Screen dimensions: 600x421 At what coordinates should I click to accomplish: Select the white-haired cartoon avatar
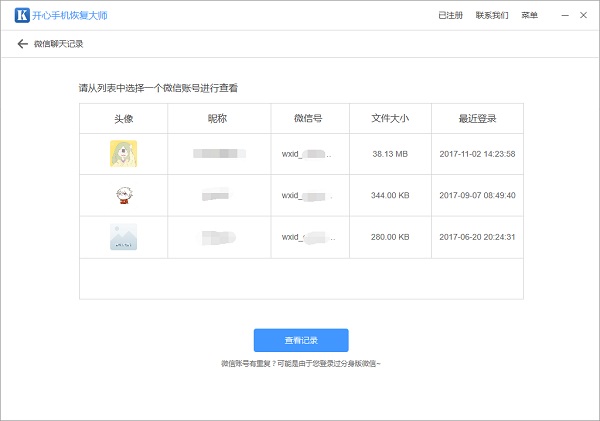pos(124,195)
